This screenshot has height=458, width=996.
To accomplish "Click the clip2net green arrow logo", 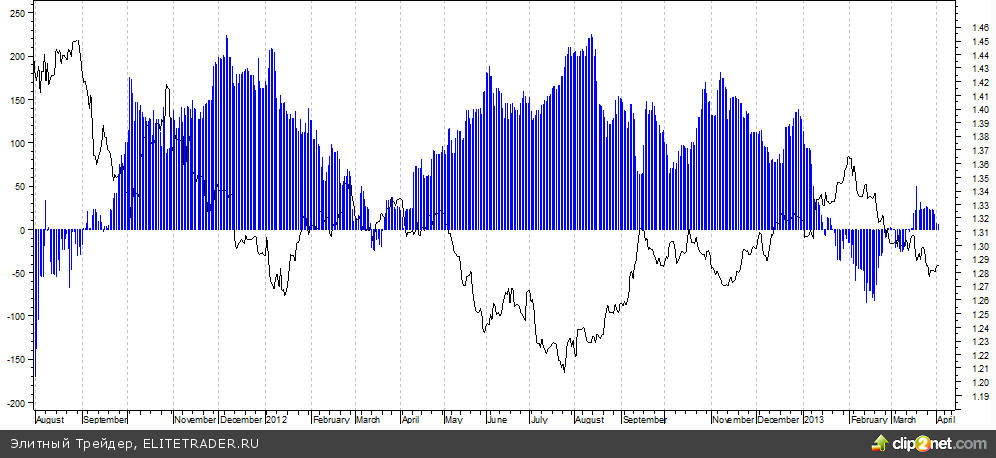I will coord(882,441).
